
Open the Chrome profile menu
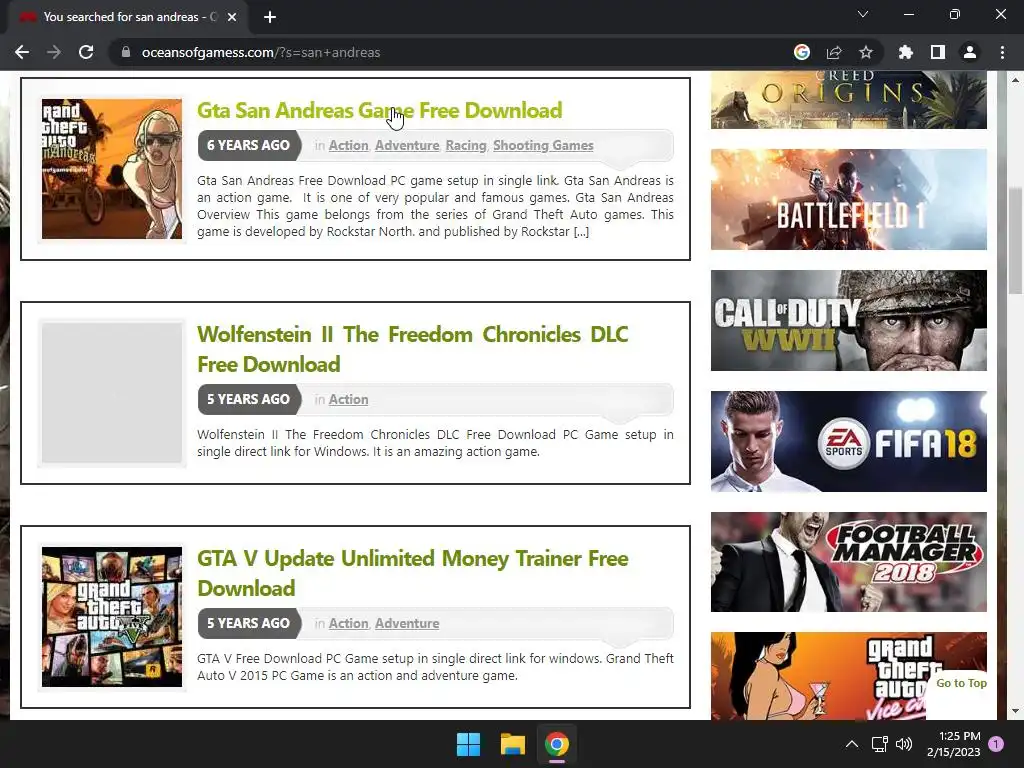click(x=970, y=52)
